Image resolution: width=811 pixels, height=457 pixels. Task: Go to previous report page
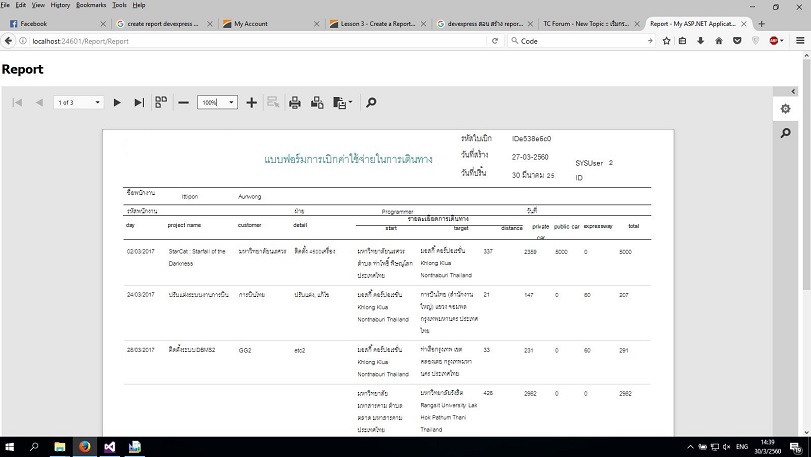(39, 102)
